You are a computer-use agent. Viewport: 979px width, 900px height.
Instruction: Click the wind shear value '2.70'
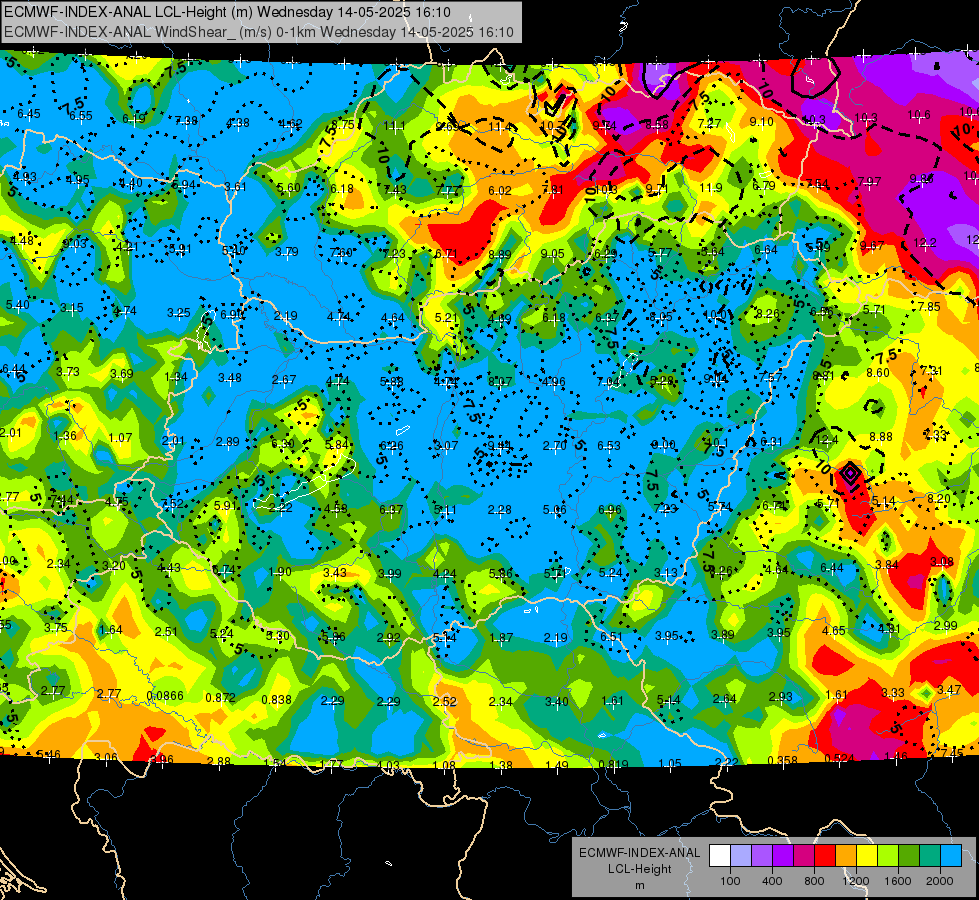tap(554, 445)
